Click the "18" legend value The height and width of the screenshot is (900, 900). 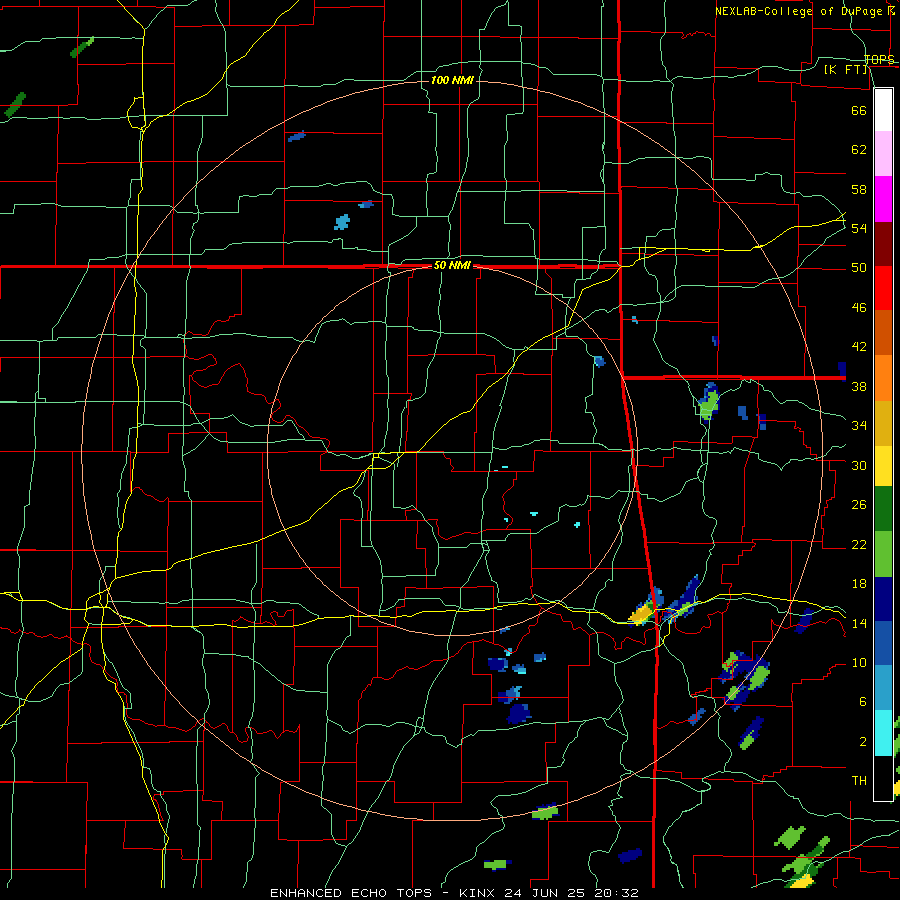point(859,584)
